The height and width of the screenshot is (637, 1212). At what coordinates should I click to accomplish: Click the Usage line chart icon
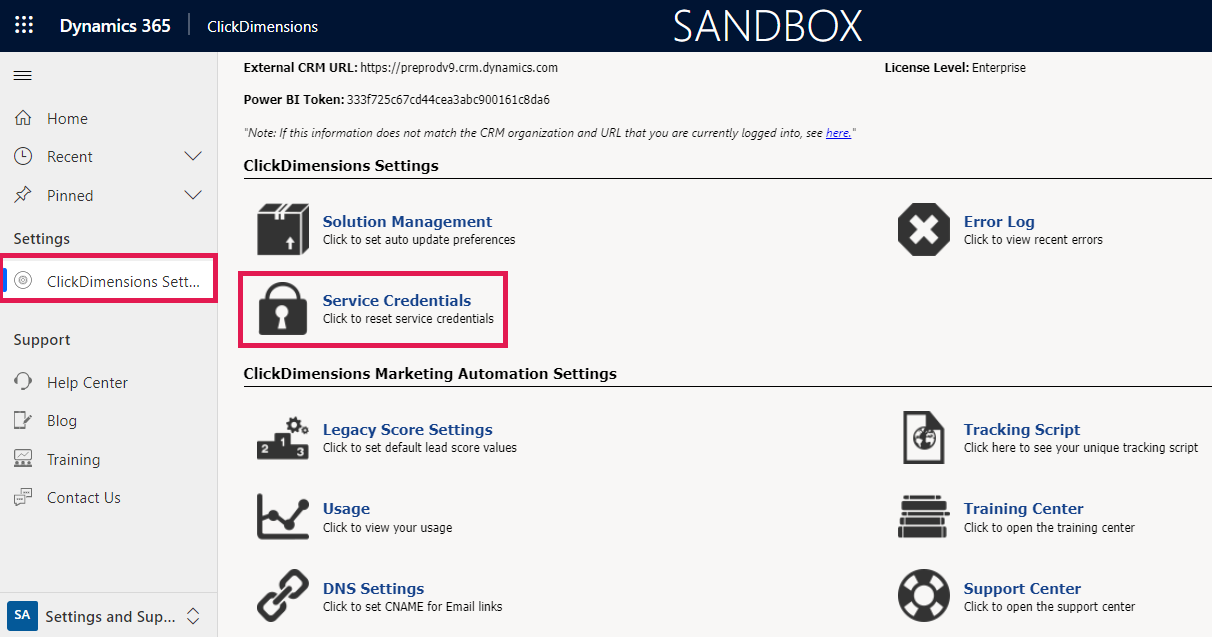(x=283, y=517)
